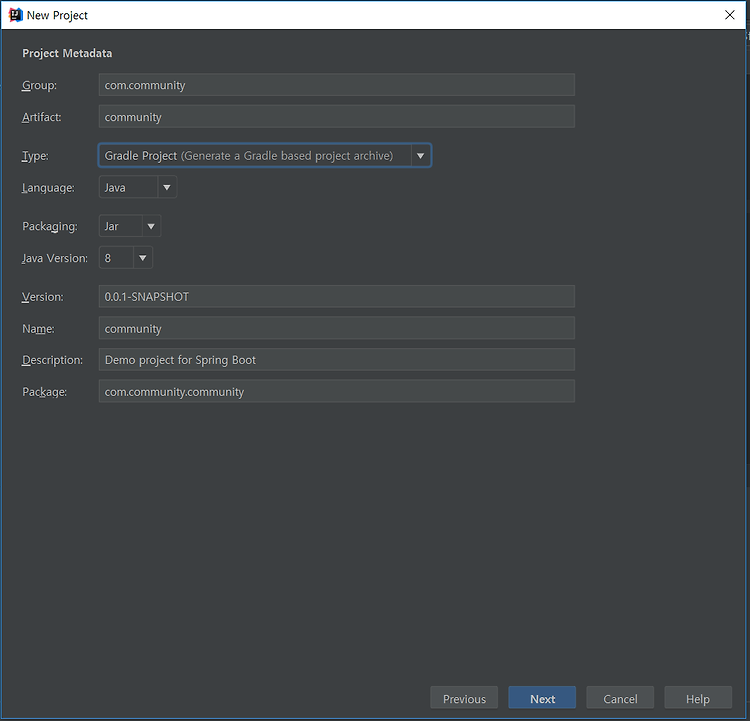Close the New Project dialog
Image resolution: width=750 pixels, height=721 pixels.
[729, 15]
